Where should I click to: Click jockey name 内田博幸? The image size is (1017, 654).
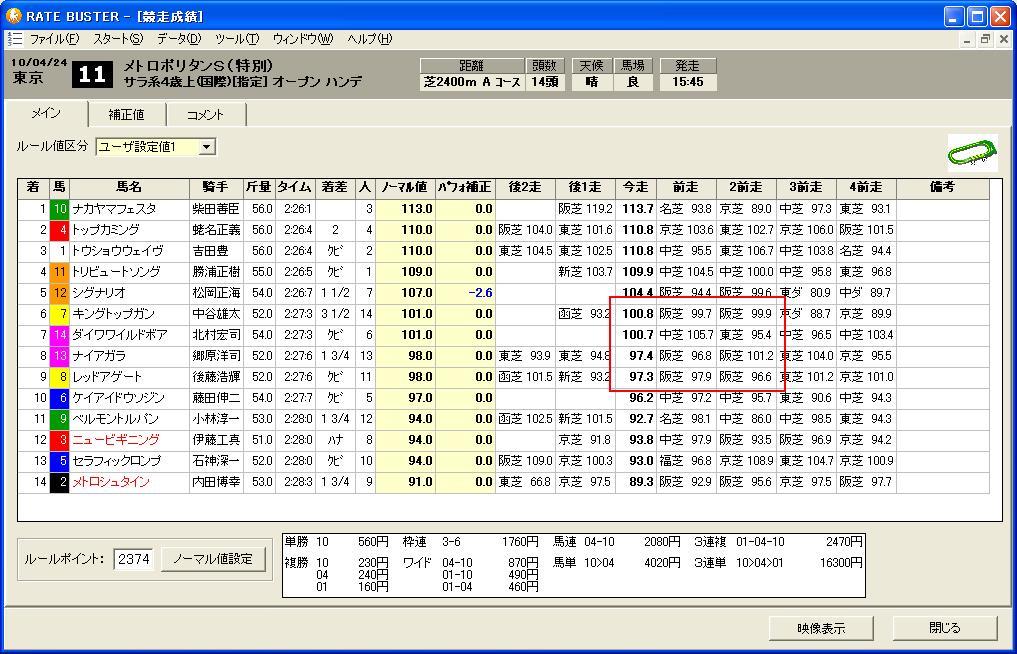[x=216, y=482]
